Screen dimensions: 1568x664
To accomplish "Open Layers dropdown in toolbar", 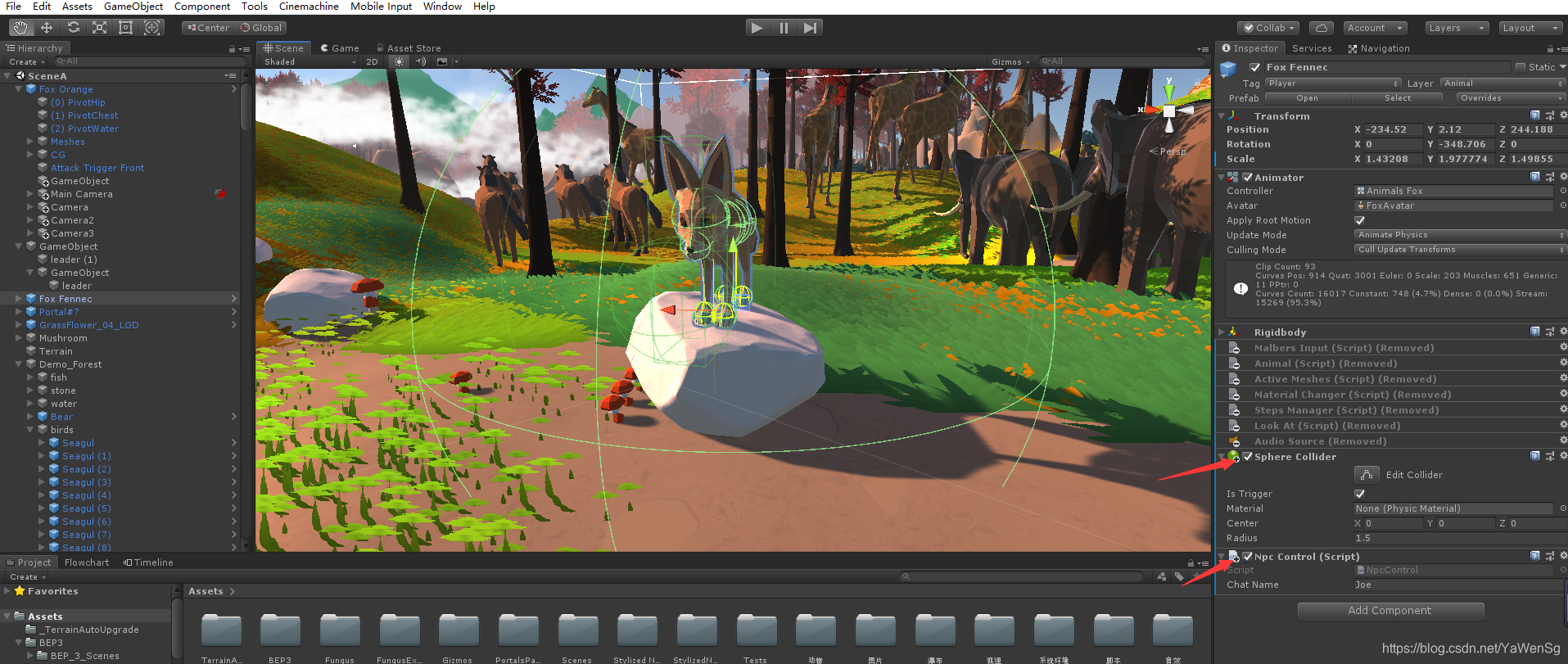I will (x=1457, y=28).
